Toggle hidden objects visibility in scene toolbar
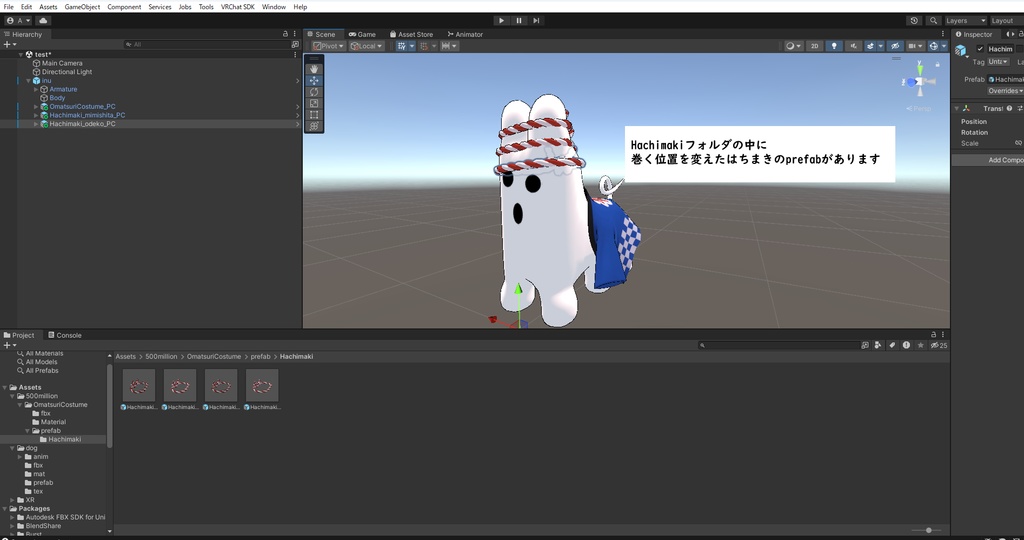This screenshot has width=1024, height=540. click(x=895, y=46)
